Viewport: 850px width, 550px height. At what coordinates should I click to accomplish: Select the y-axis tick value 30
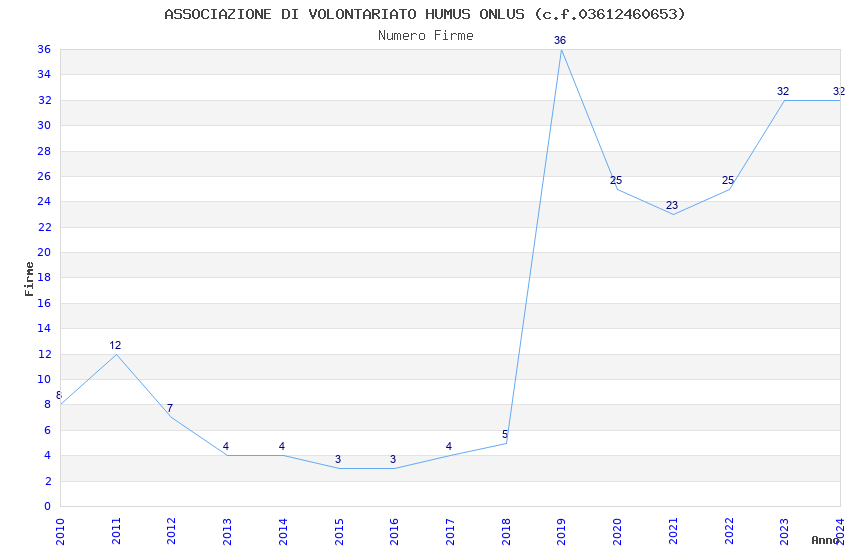point(44,126)
